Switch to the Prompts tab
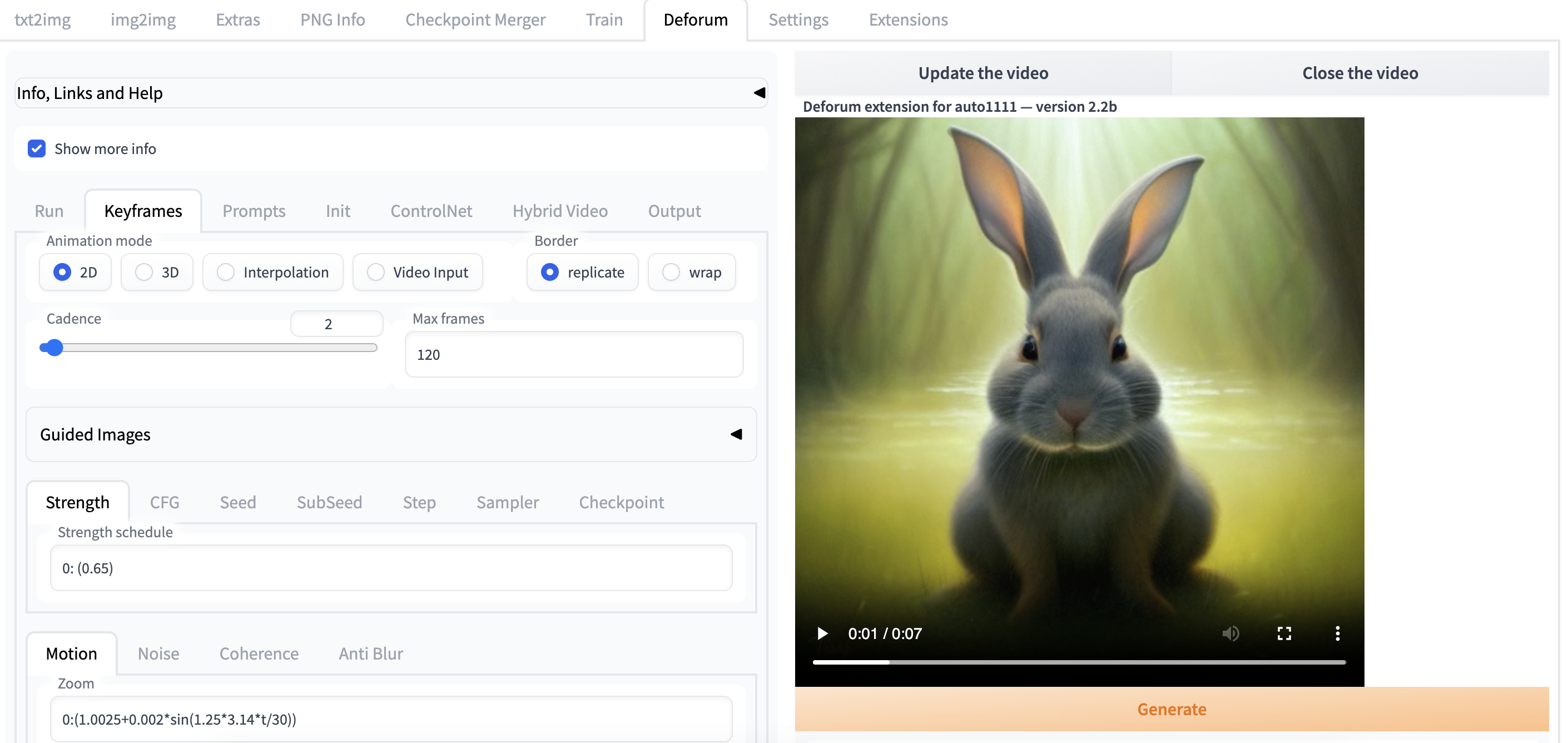 (254, 211)
